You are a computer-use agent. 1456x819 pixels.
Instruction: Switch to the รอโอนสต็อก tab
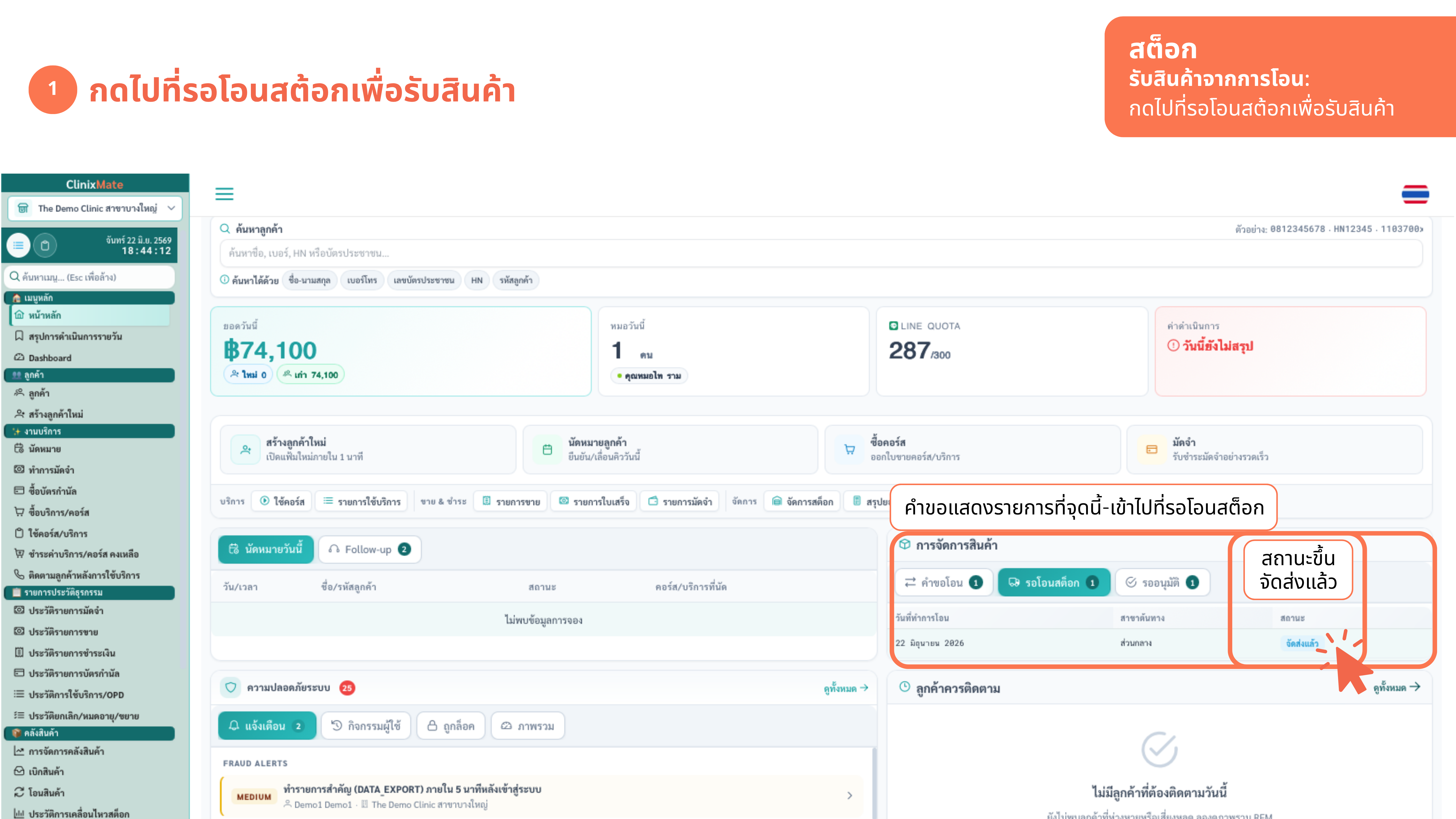[x=1054, y=582]
